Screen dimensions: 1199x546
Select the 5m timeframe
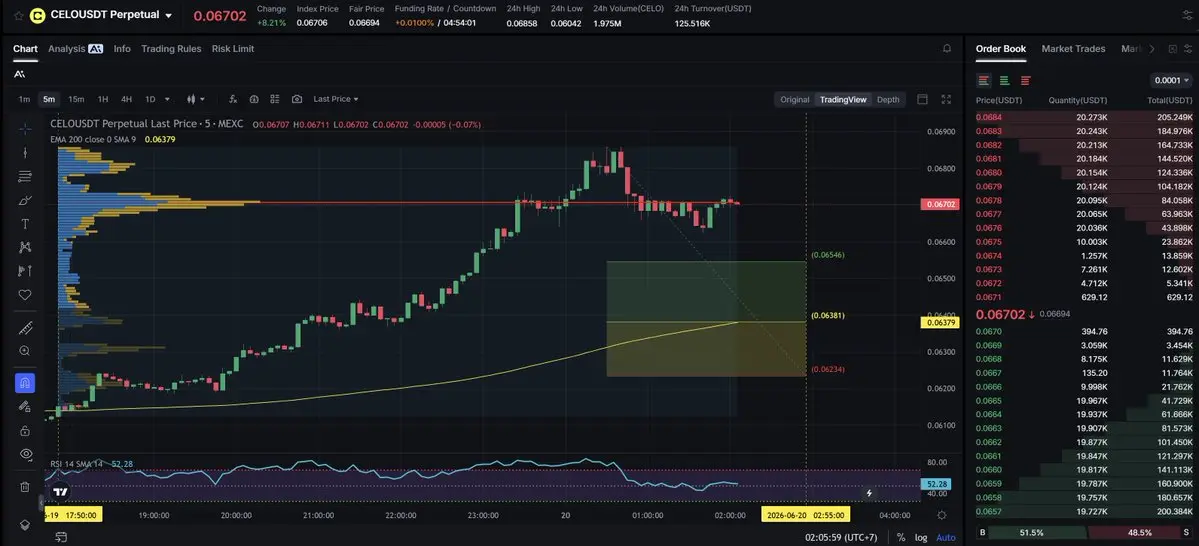pos(49,99)
